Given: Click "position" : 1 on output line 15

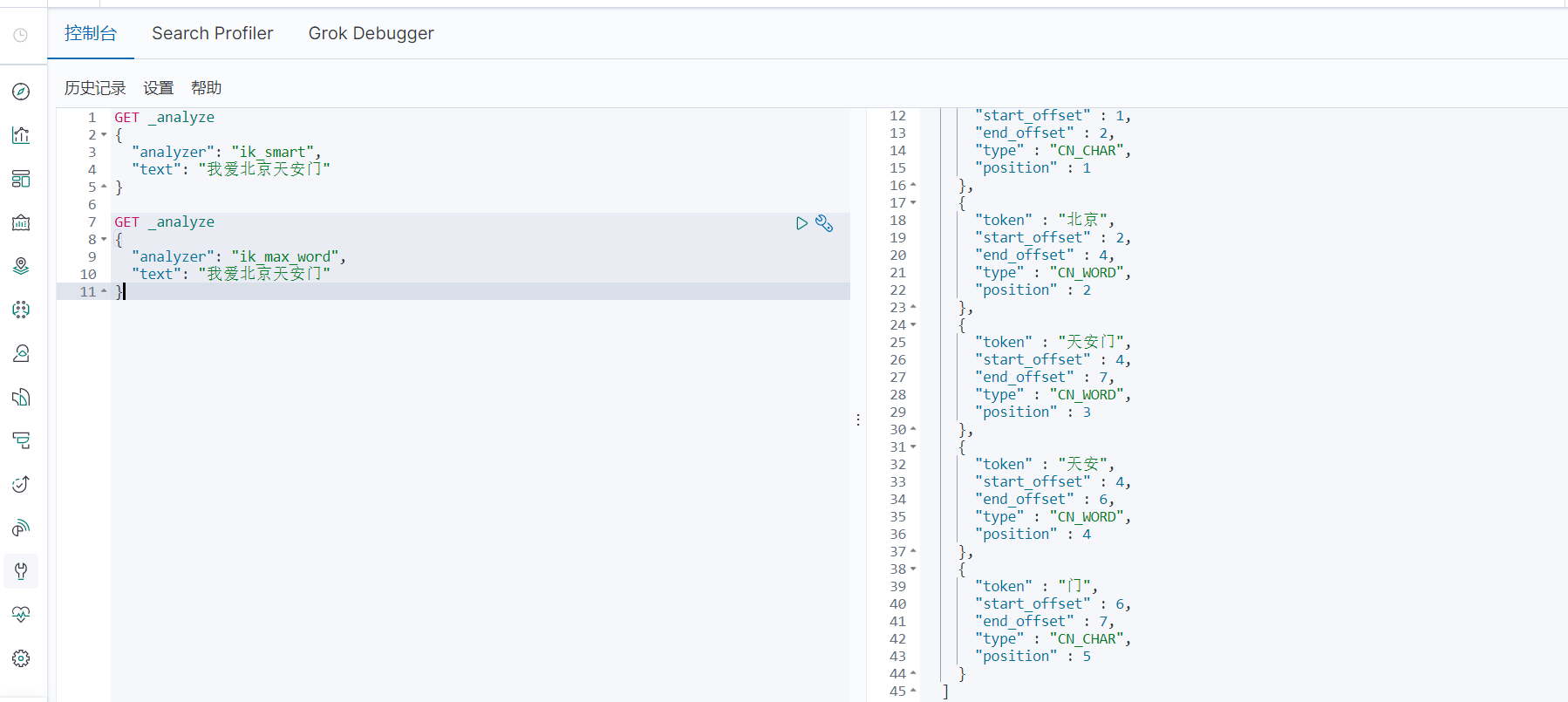Looking at the screenshot, I should point(1033,167).
